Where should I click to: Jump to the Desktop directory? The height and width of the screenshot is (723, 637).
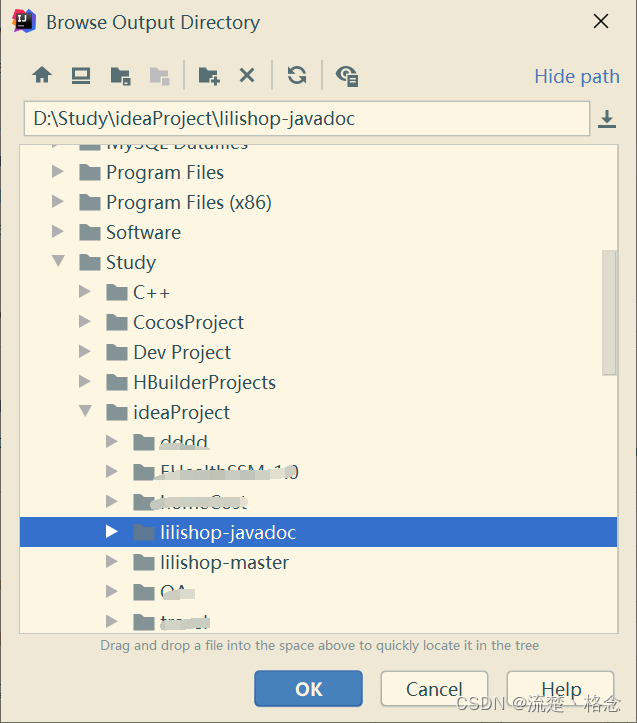pos(81,75)
